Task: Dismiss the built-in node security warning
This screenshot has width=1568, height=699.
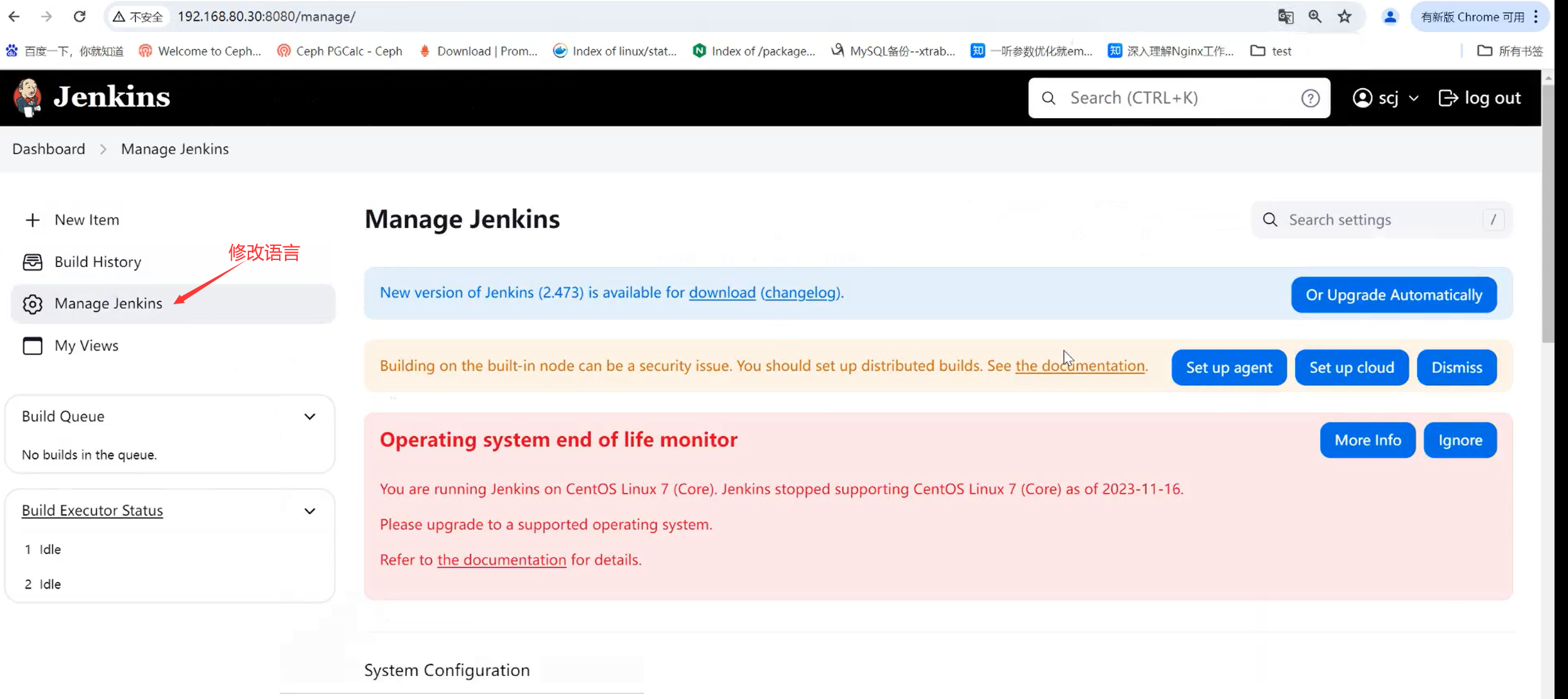Action: click(1456, 367)
